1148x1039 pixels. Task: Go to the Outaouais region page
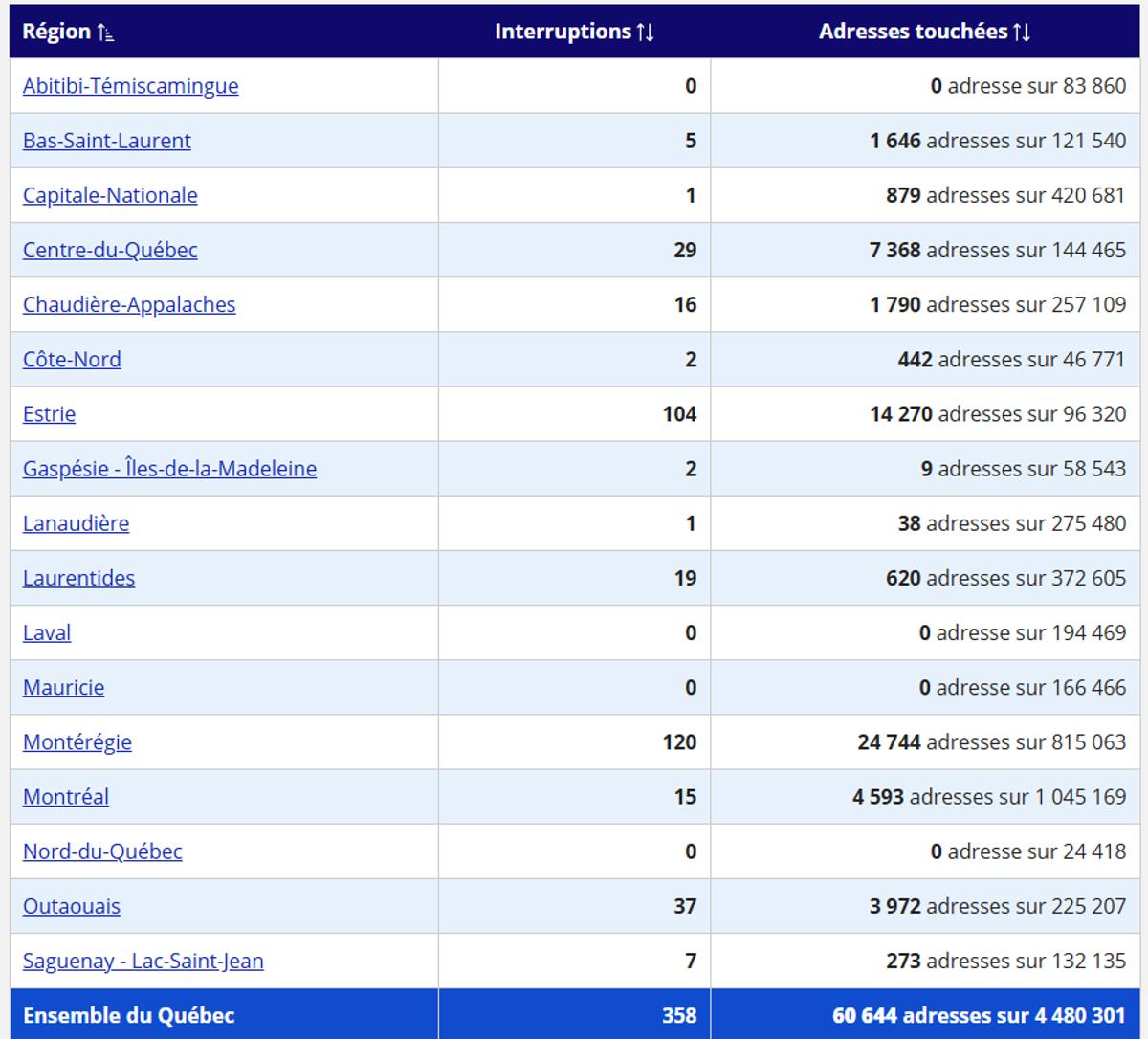(72, 905)
